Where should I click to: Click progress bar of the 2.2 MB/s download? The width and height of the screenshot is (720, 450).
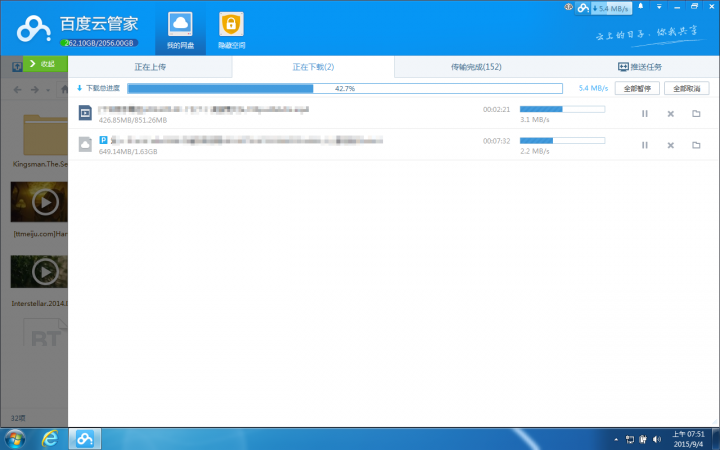click(x=562, y=141)
